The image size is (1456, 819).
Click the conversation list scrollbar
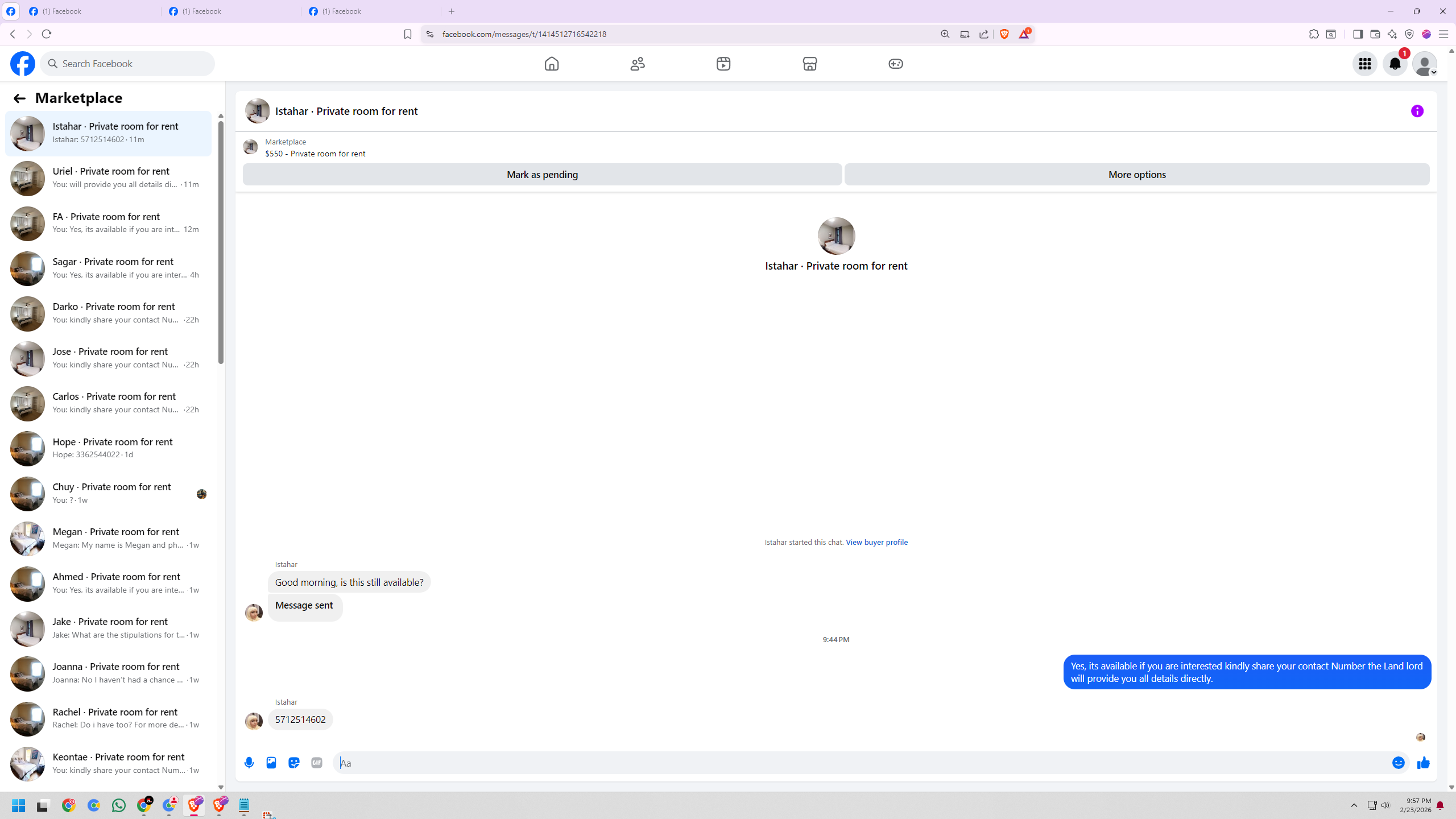(221, 242)
